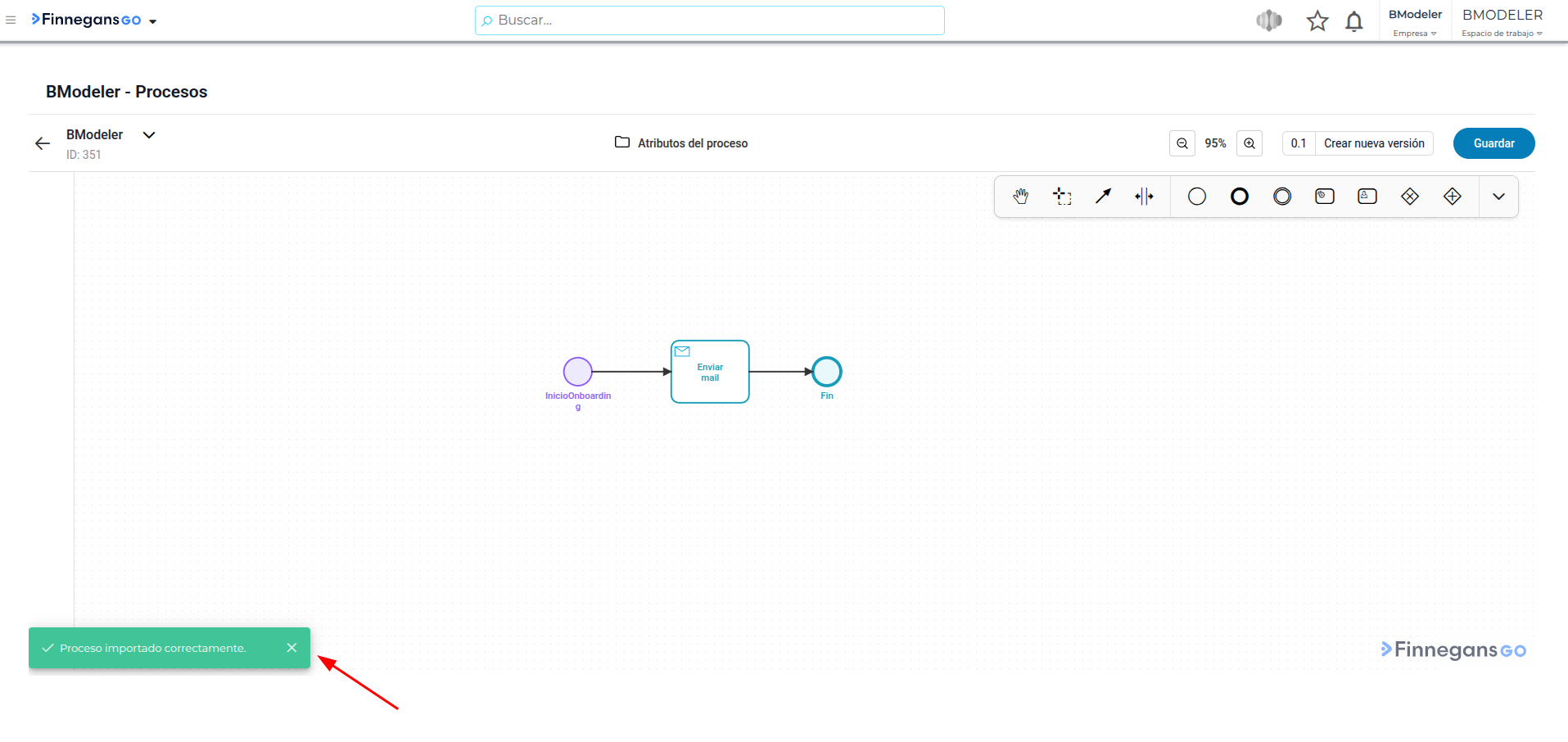Select the InicioOnboarding start event
This screenshot has width=1568, height=742.
coord(578,372)
